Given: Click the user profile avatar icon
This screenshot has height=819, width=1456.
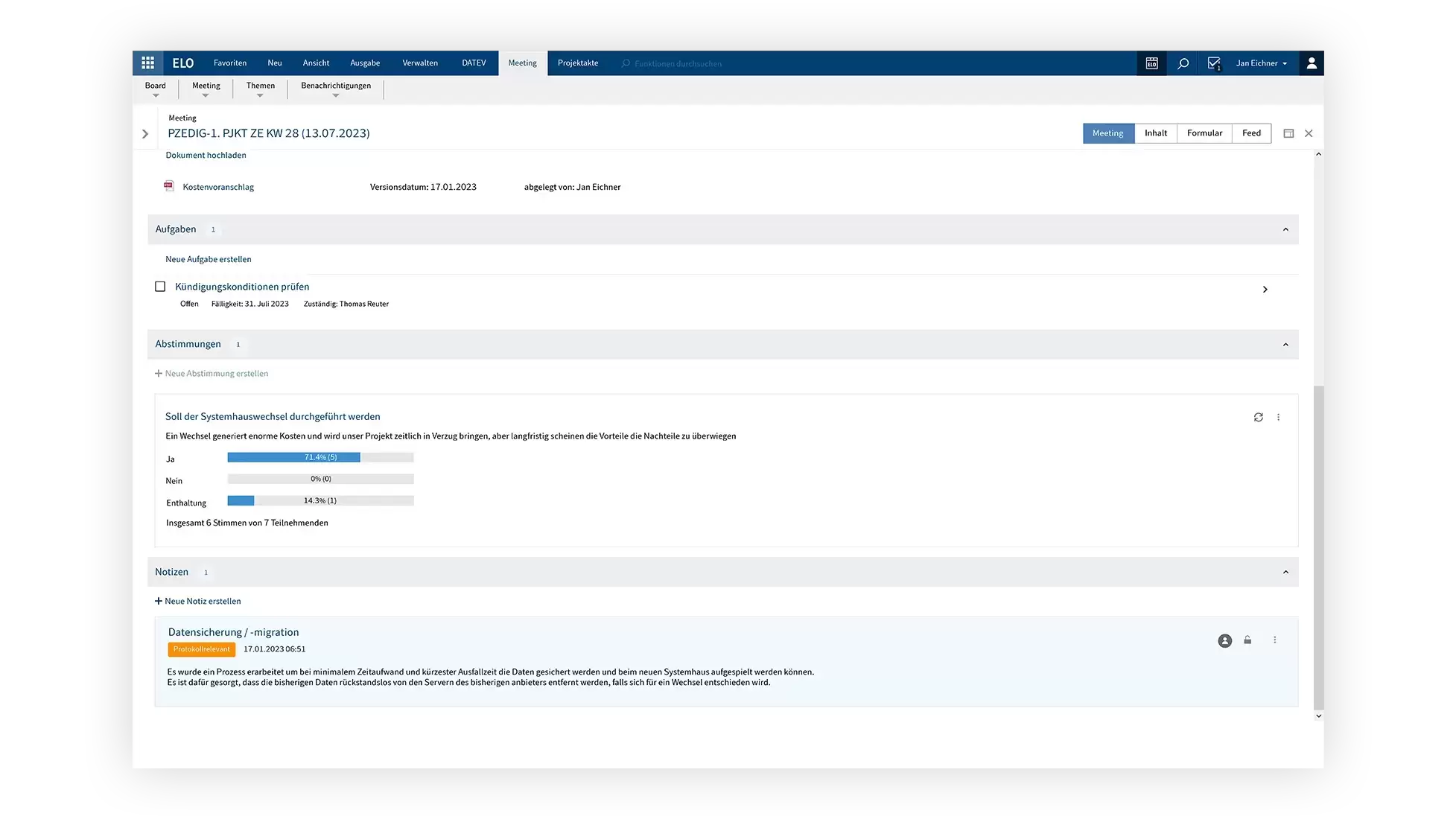Looking at the screenshot, I should (x=1312, y=63).
